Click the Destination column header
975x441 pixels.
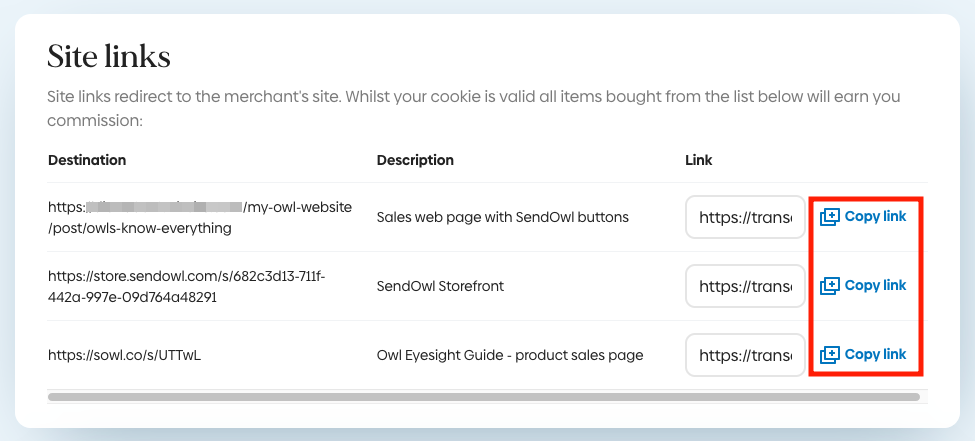(87, 160)
